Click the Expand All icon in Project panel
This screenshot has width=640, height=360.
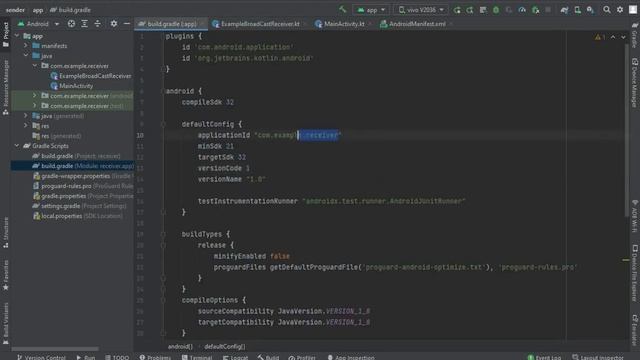tap(84, 24)
